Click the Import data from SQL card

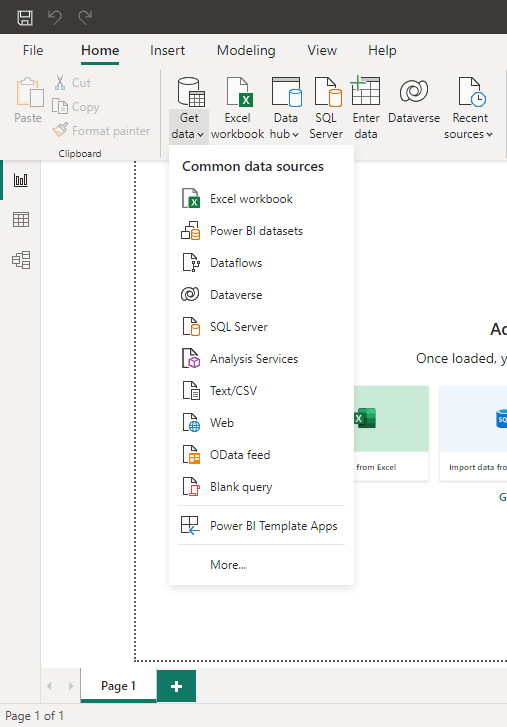[473, 433]
